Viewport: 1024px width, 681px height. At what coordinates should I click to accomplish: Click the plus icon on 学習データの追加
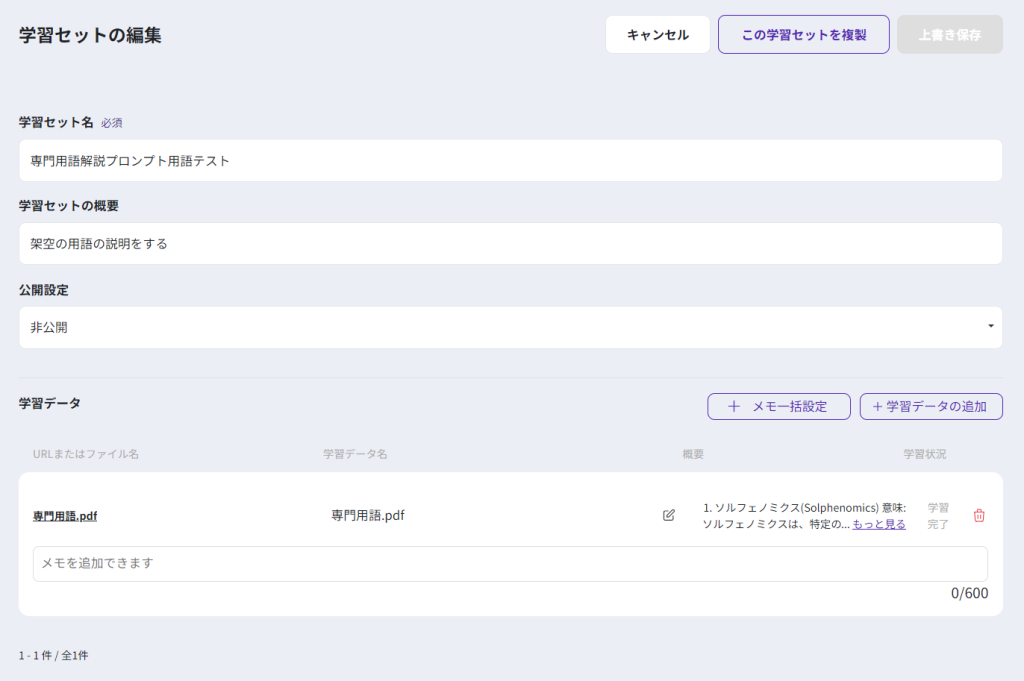tap(878, 407)
